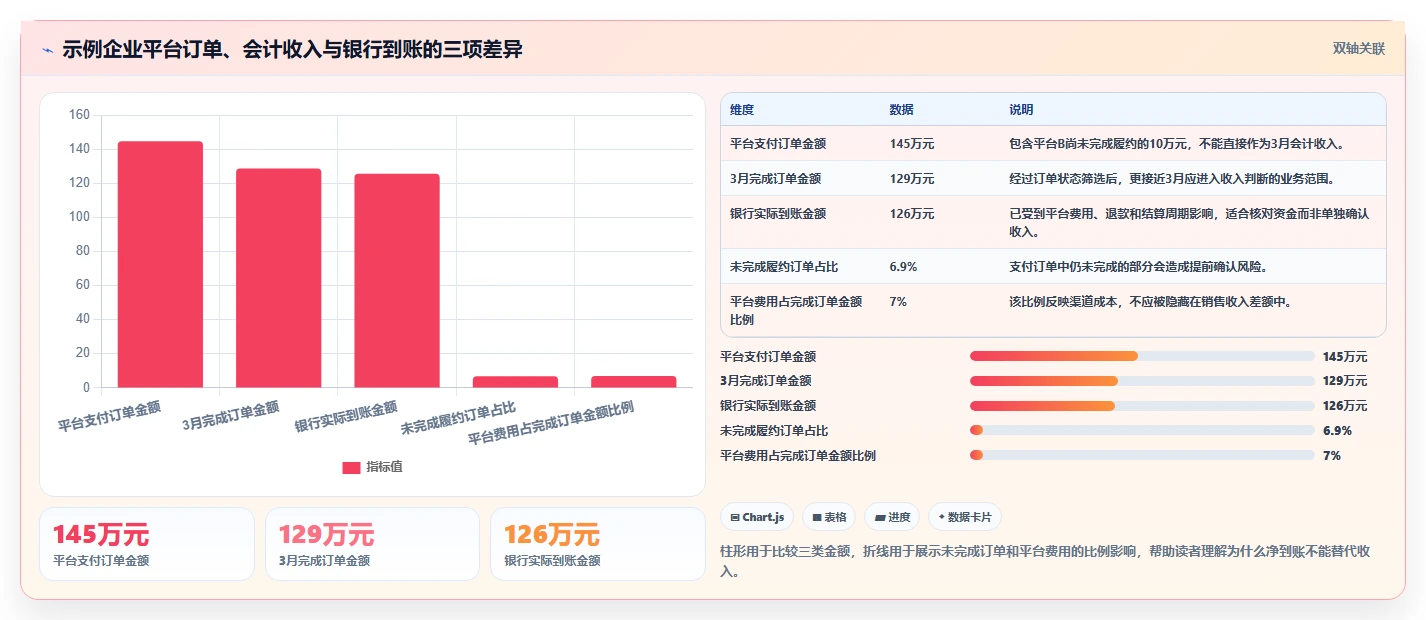This screenshot has height=620, width=1426.
Task: Click y-axis label 160
Action: tap(79, 115)
